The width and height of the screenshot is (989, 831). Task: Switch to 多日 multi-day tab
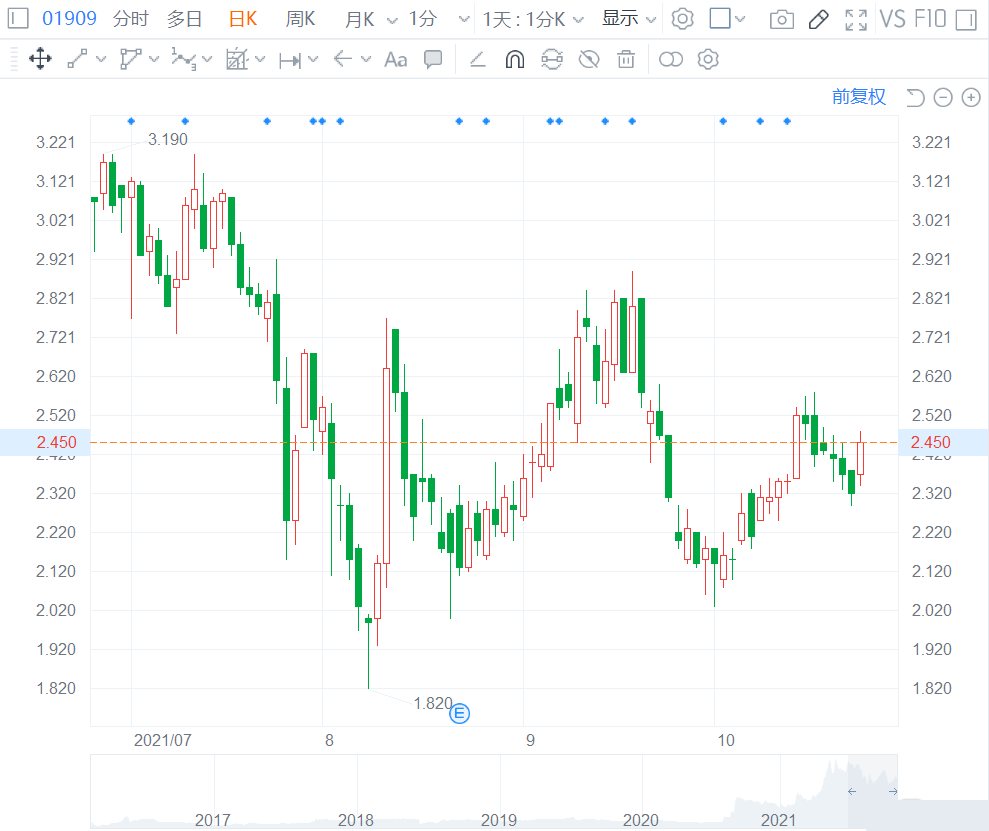click(184, 19)
